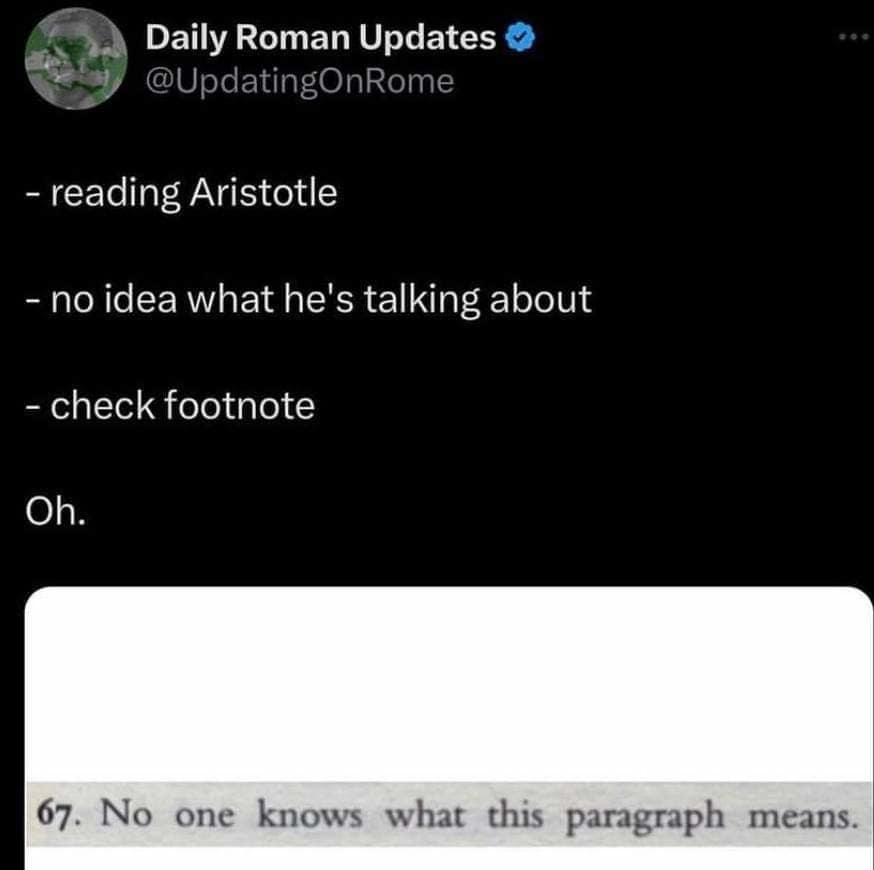The image size is (874, 870).
Task: Click the words 'No one' in the footnote
Action: [167, 815]
